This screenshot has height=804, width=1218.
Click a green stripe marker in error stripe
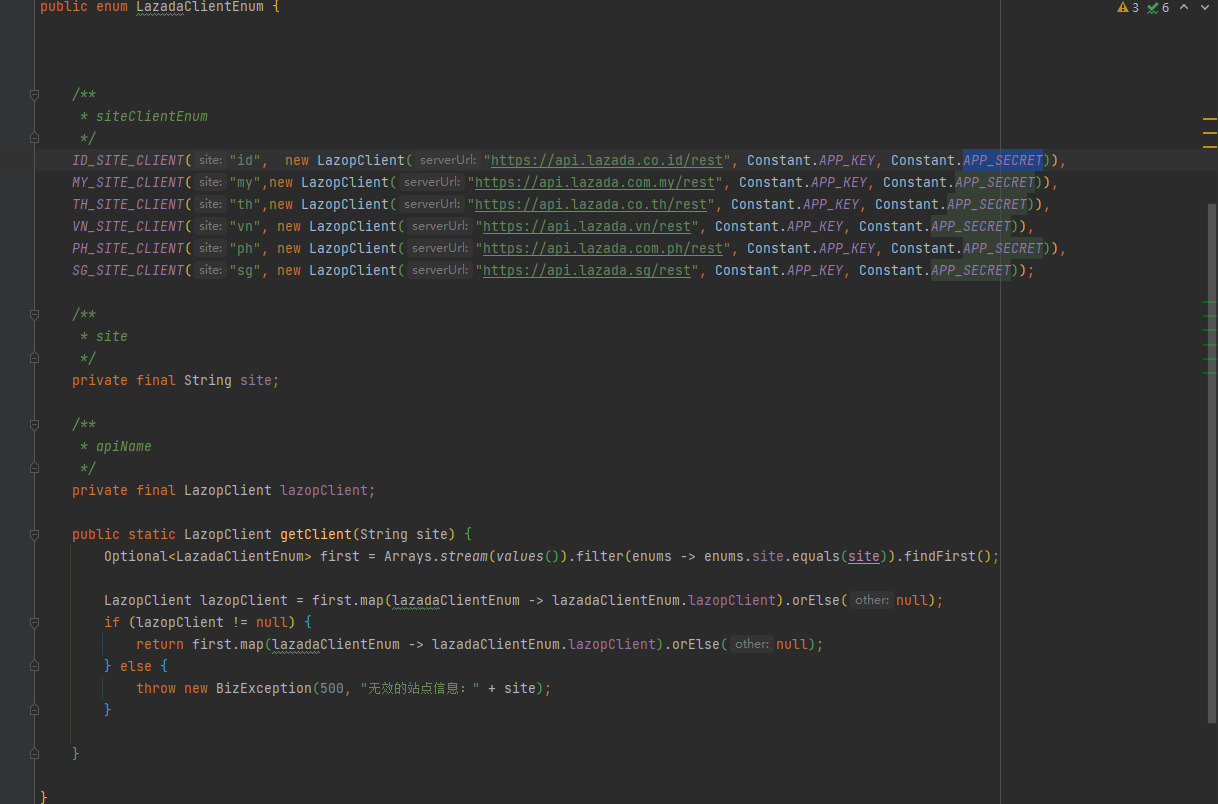pyautogui.click(x=1209, y=301)
